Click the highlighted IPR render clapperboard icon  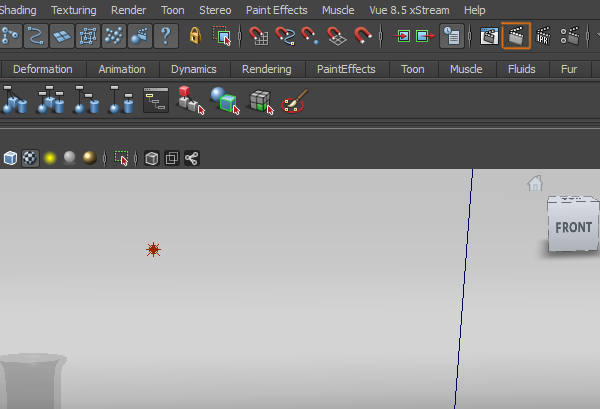coord(516,37)
